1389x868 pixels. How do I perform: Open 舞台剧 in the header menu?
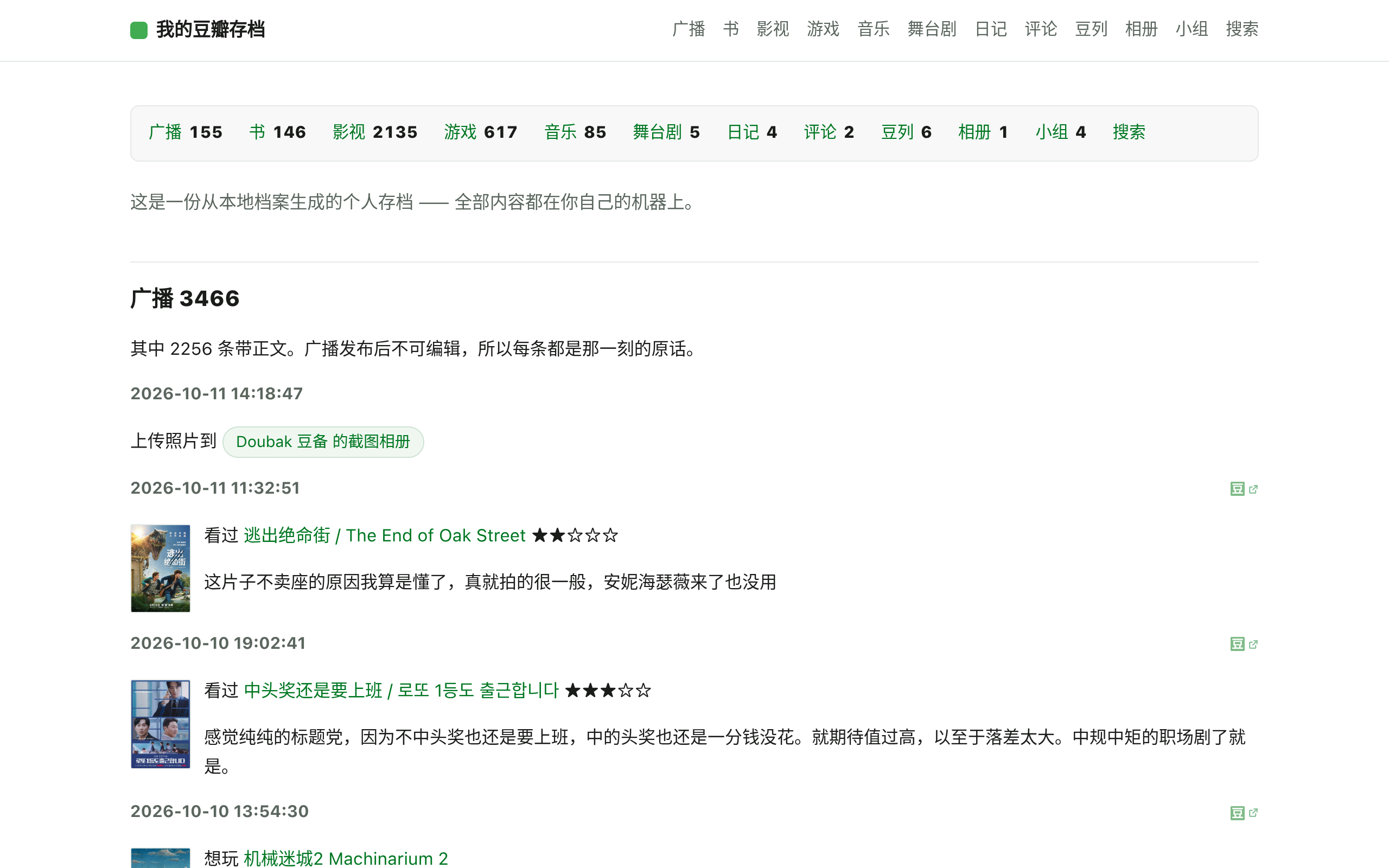click(x=932, y=29)
